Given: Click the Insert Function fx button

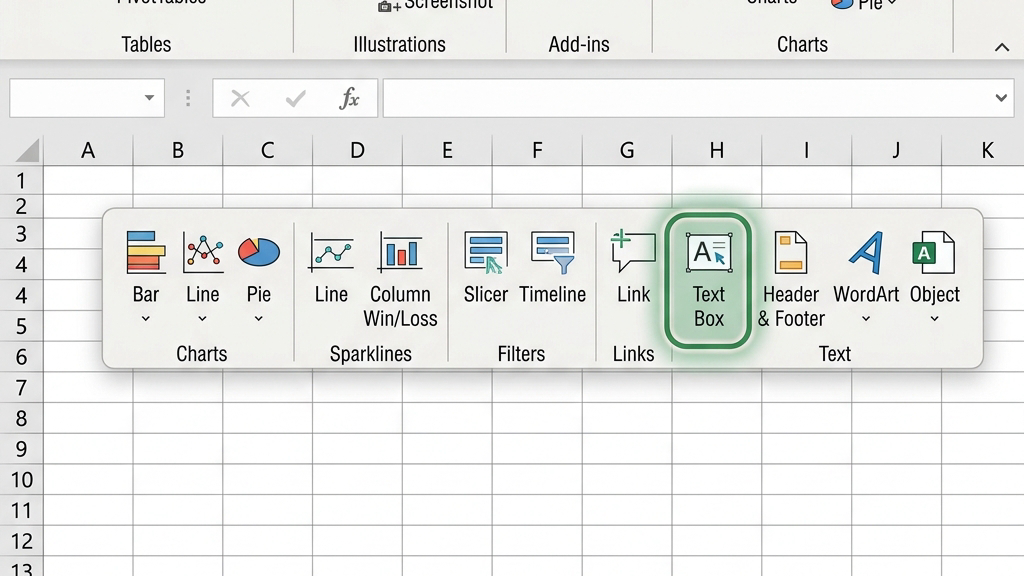Looking at the screenshot, I should [349, 98].
